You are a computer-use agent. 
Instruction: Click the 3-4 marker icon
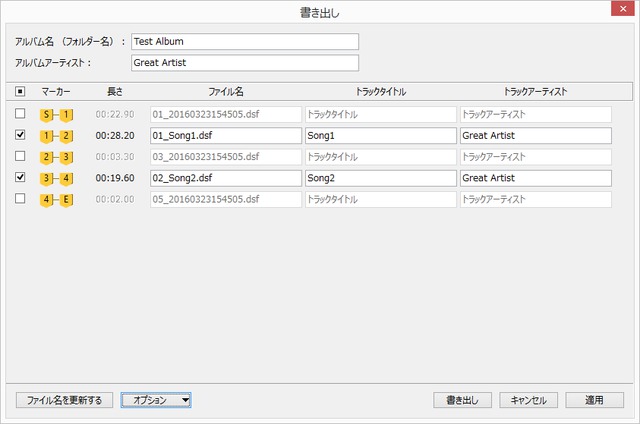56,178
